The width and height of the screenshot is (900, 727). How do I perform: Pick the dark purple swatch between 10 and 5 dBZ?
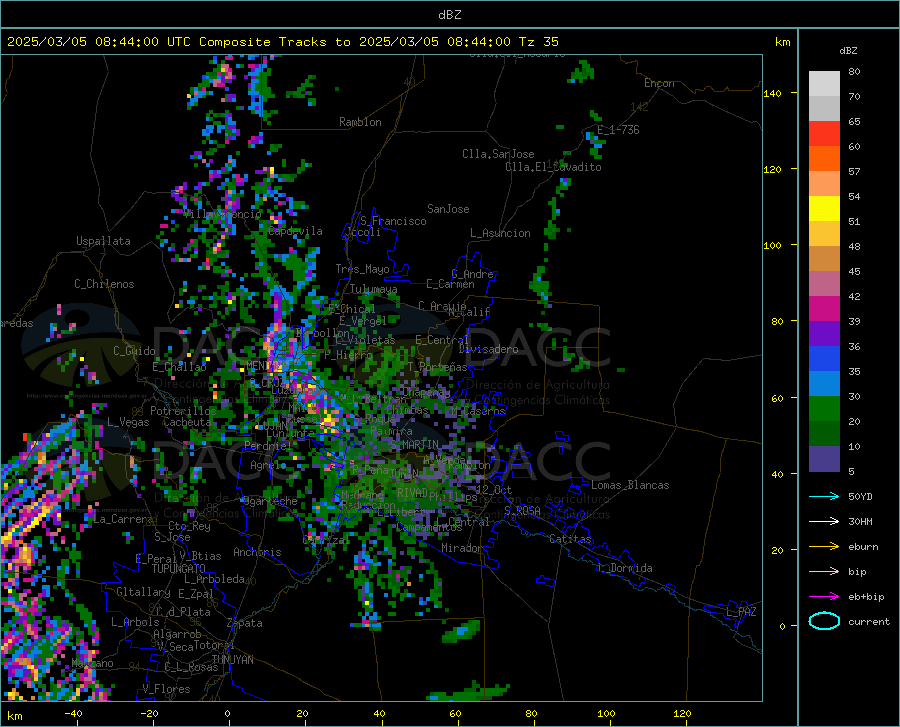point(824,459)
